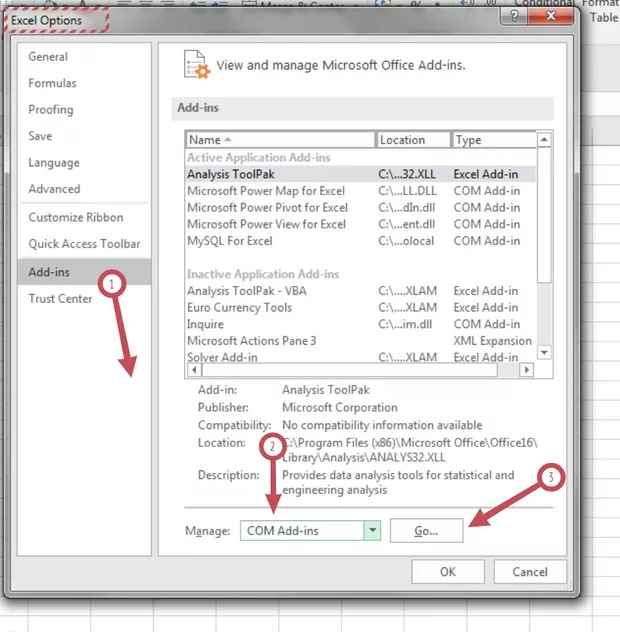Select the MySQL For Excel add-in
The width and height of the screenshot is (620, 632).
point(361,241)
